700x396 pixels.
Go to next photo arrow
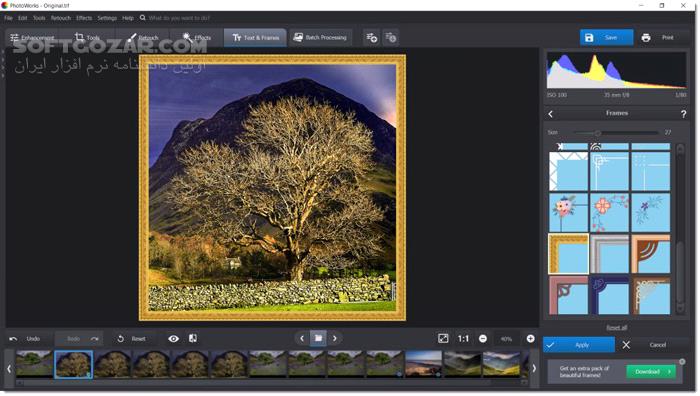click(335, 339)
